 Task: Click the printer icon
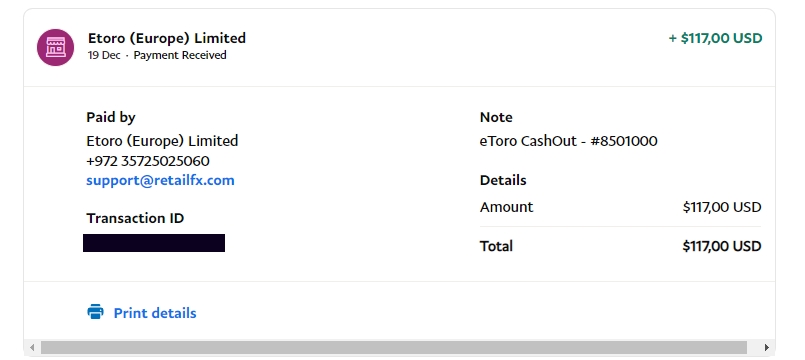(95, 312)
